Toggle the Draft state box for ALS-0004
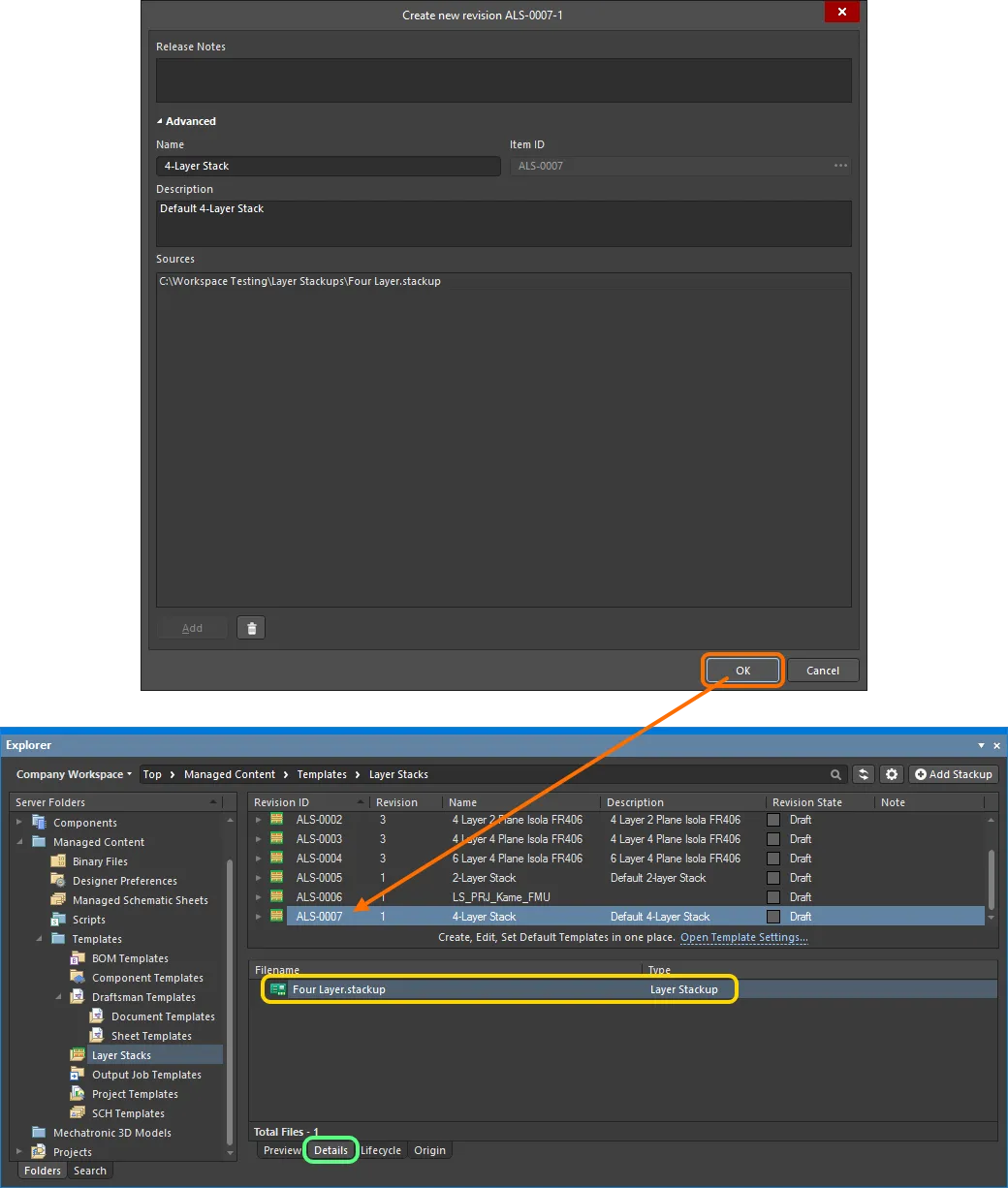 click(773, 859)
